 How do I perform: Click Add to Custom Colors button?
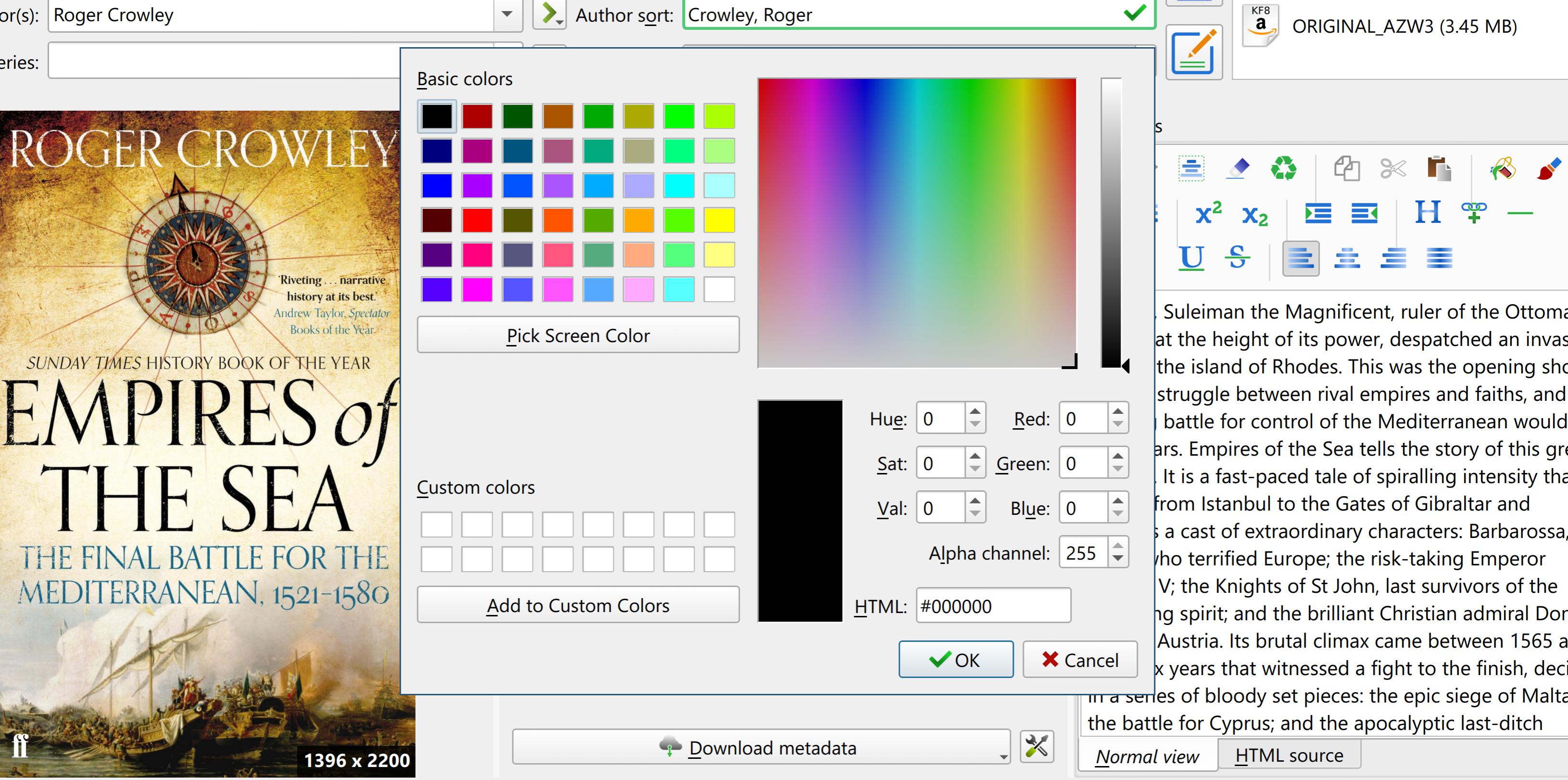coord(578,605)
